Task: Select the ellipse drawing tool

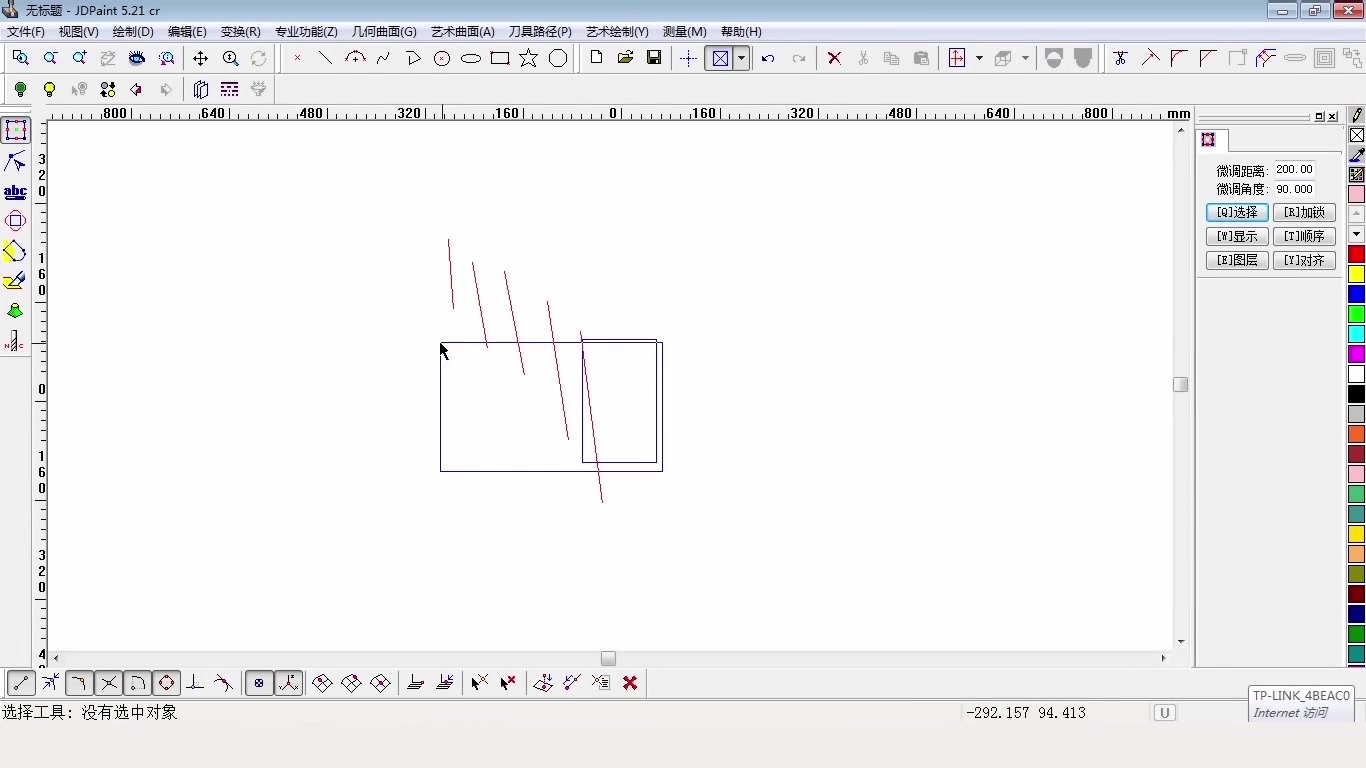Action: [x=471, y=58]
